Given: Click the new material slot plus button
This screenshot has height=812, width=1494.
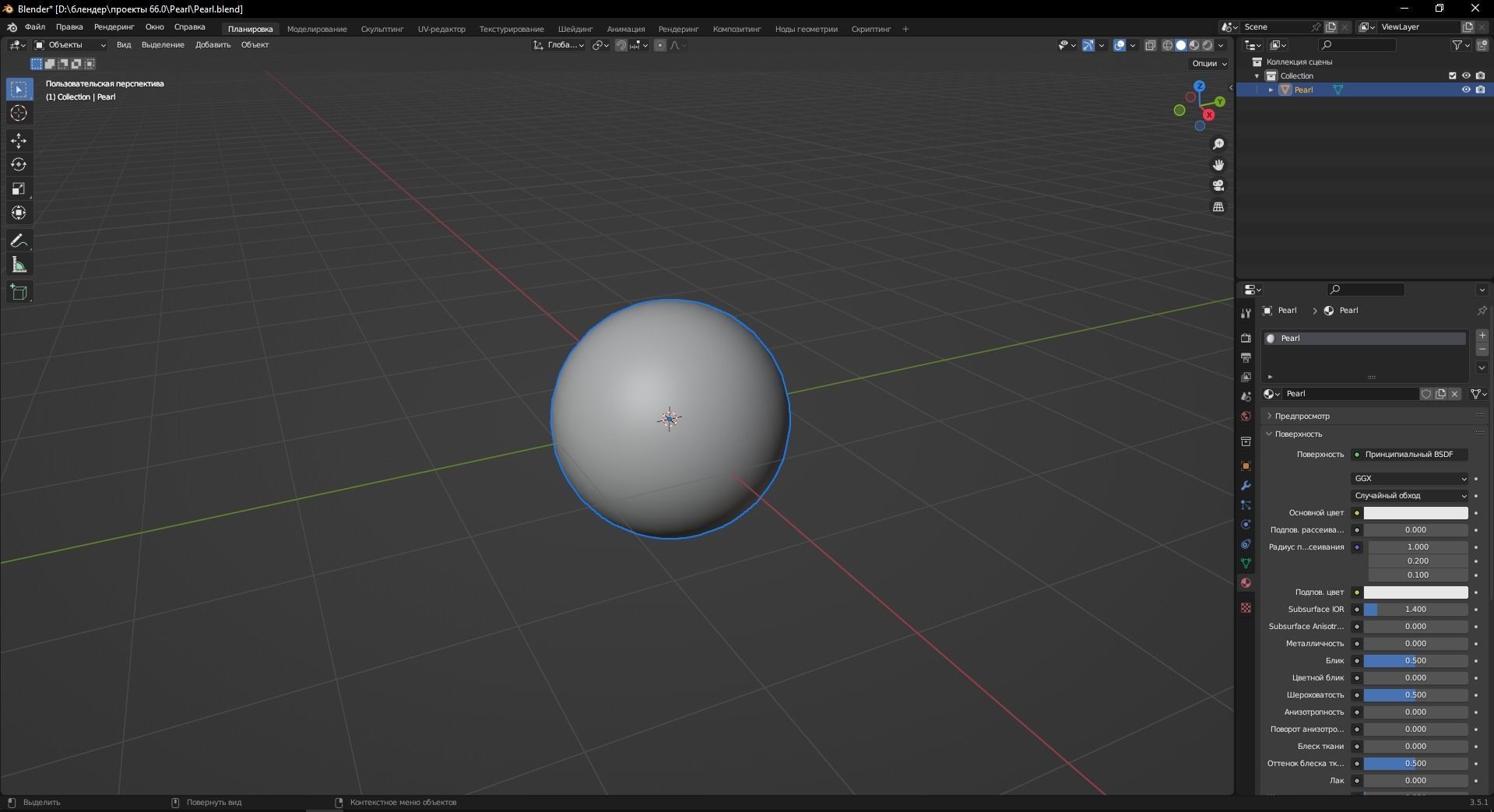Looking at the screenshot, I should pos(1482,335).
